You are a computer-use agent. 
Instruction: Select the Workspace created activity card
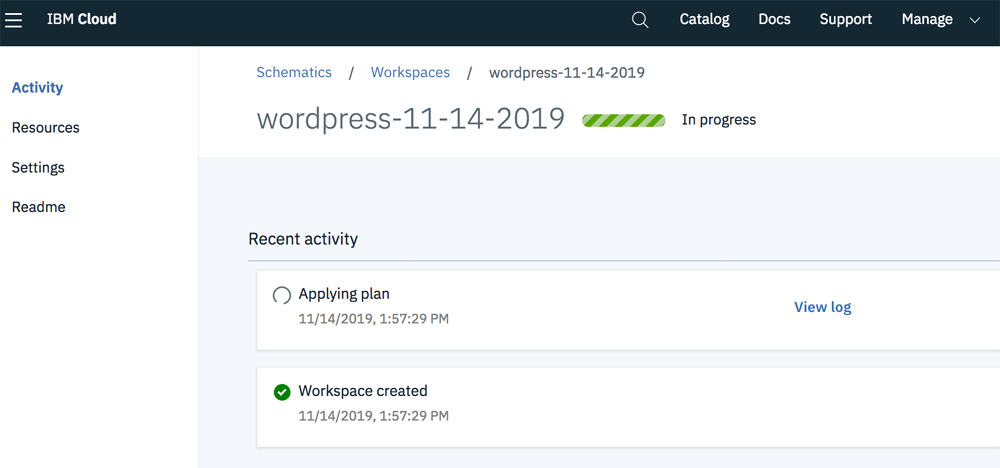point(628,407)
